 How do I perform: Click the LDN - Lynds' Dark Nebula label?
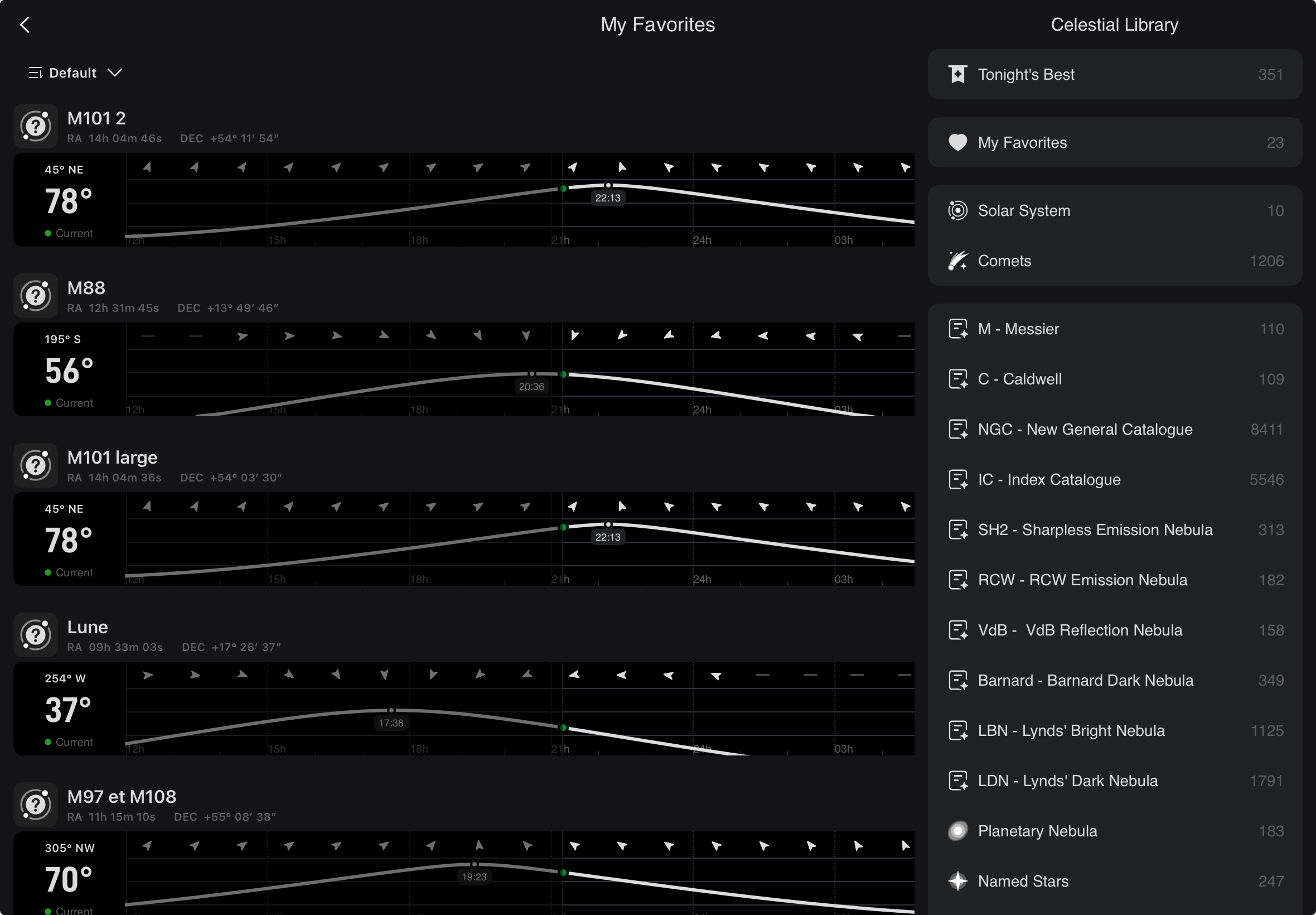point(1067,781)
